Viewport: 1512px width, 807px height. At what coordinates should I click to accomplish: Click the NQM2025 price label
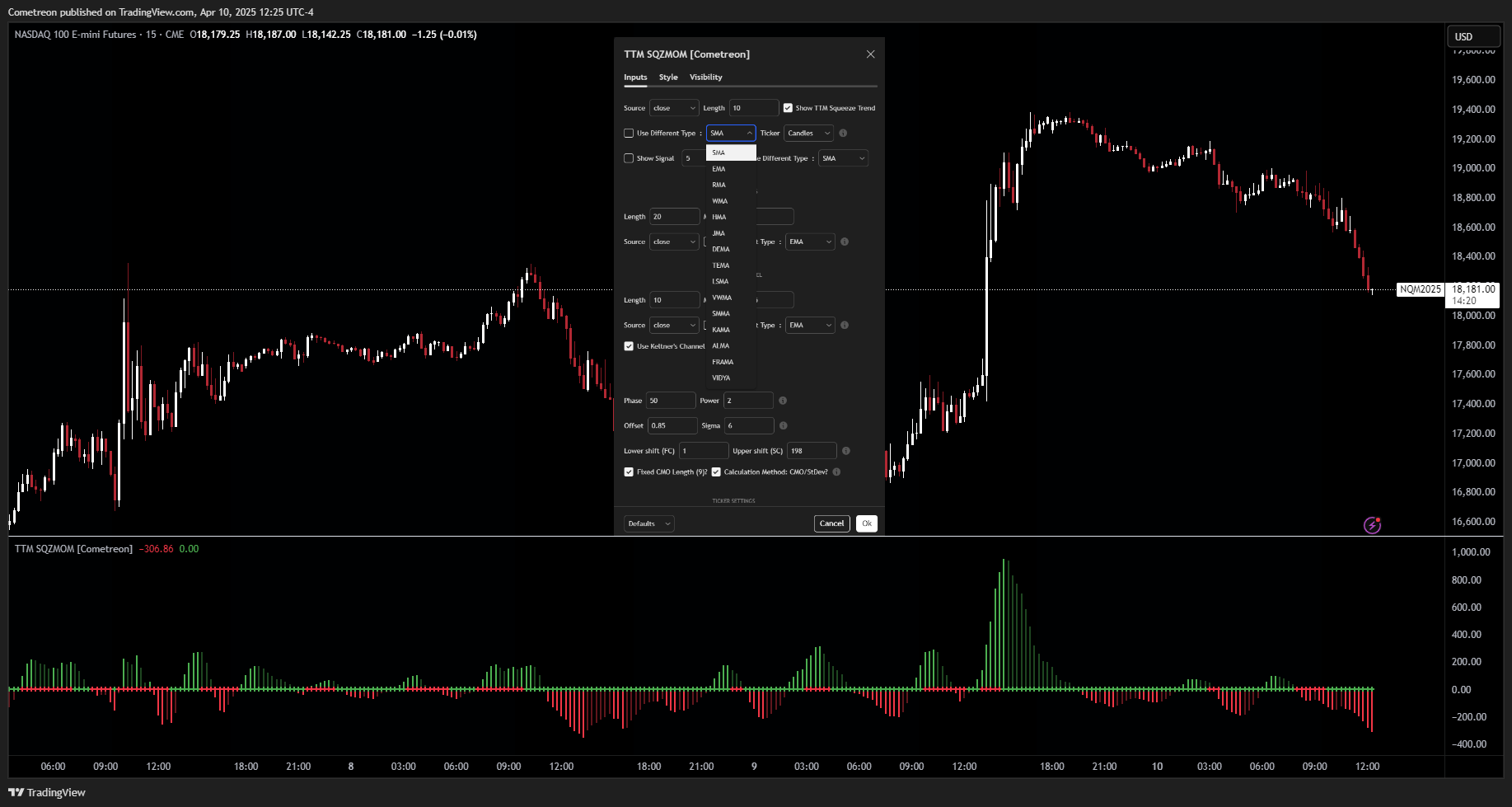coord(1421,289)
